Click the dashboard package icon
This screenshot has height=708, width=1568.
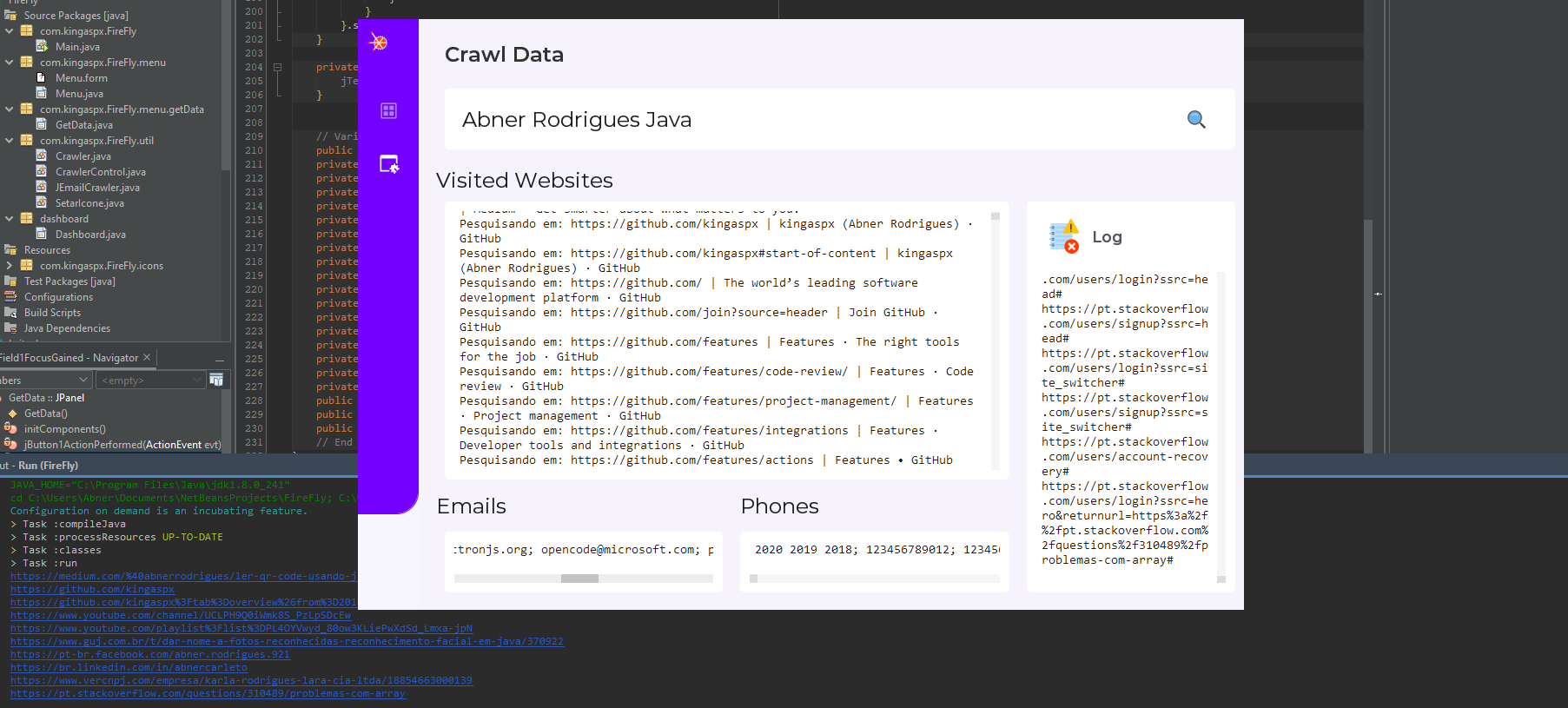tap(26, 218)
